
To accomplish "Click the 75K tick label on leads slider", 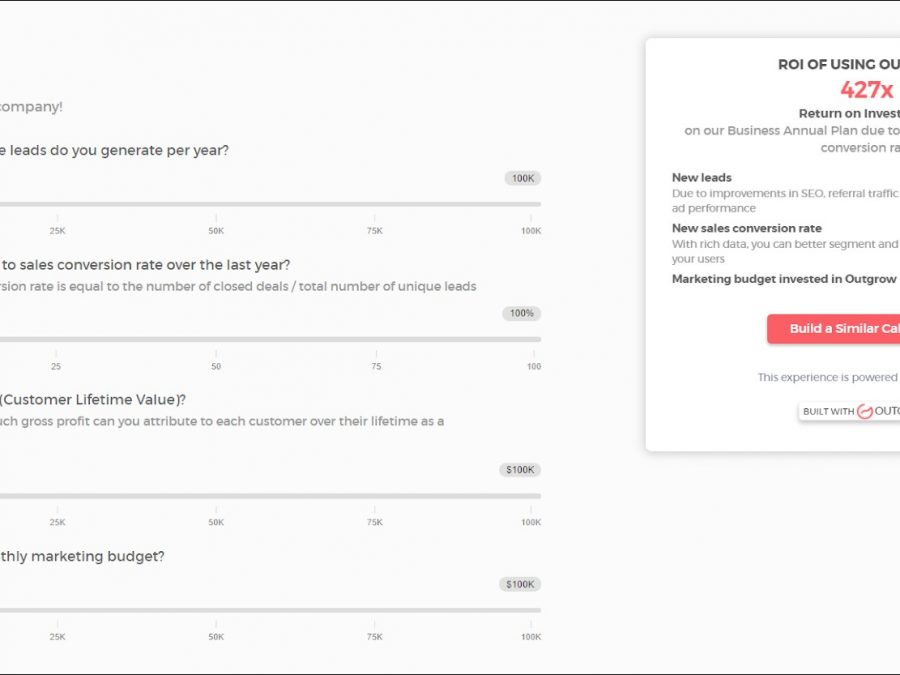I will tap(375, 231).
